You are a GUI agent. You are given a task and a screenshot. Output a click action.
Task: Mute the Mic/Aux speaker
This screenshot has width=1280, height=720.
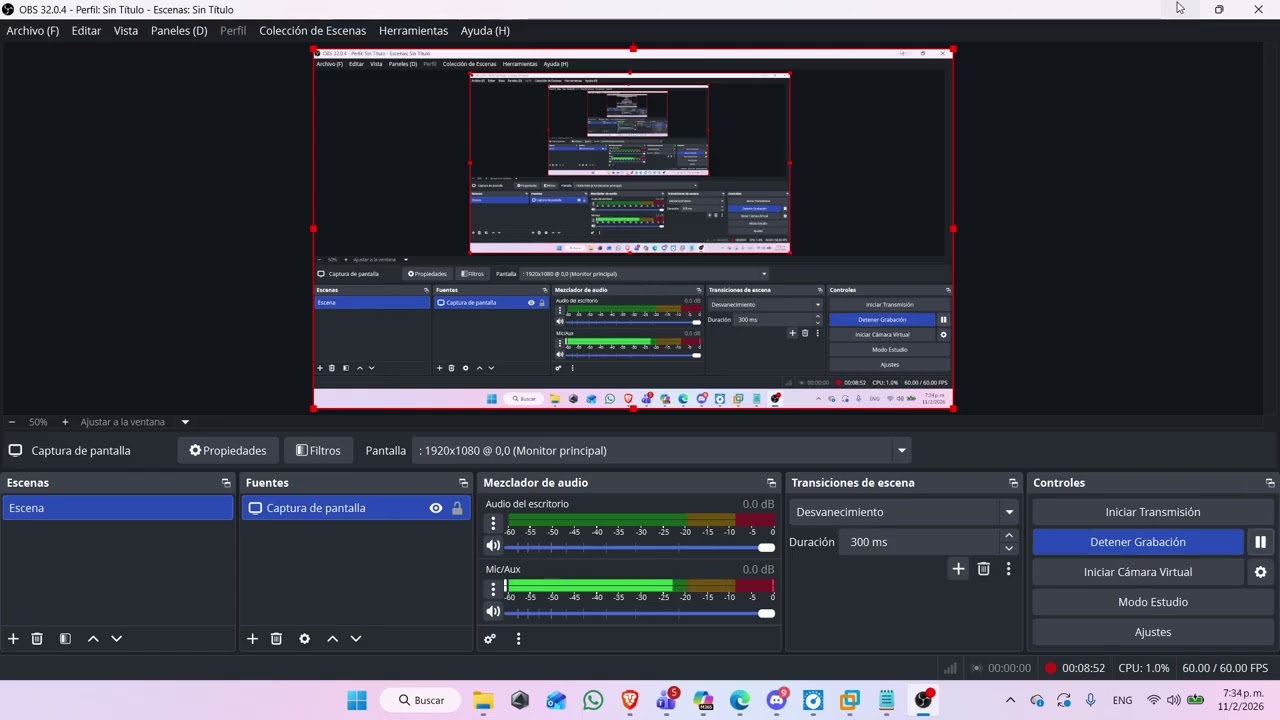coord(493,612)
